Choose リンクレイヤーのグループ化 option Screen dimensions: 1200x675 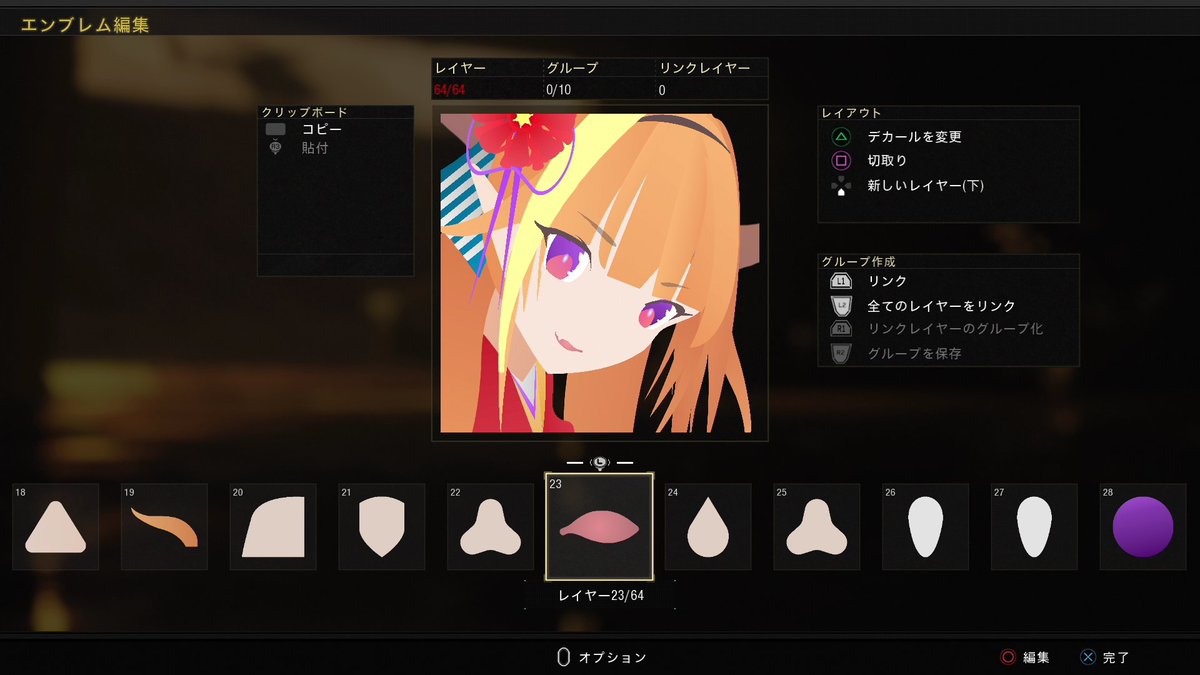pyautogui.click(x=955, y=329)
